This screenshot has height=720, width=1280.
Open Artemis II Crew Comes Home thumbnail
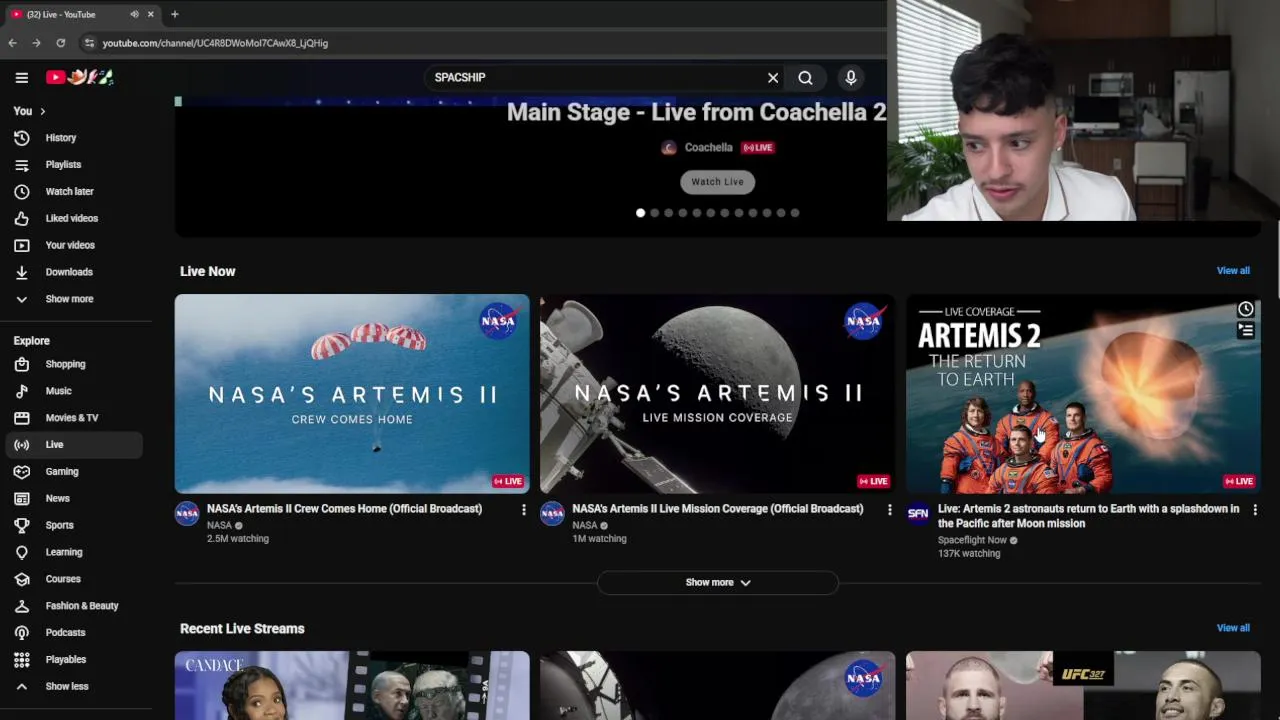click(352, 394)
